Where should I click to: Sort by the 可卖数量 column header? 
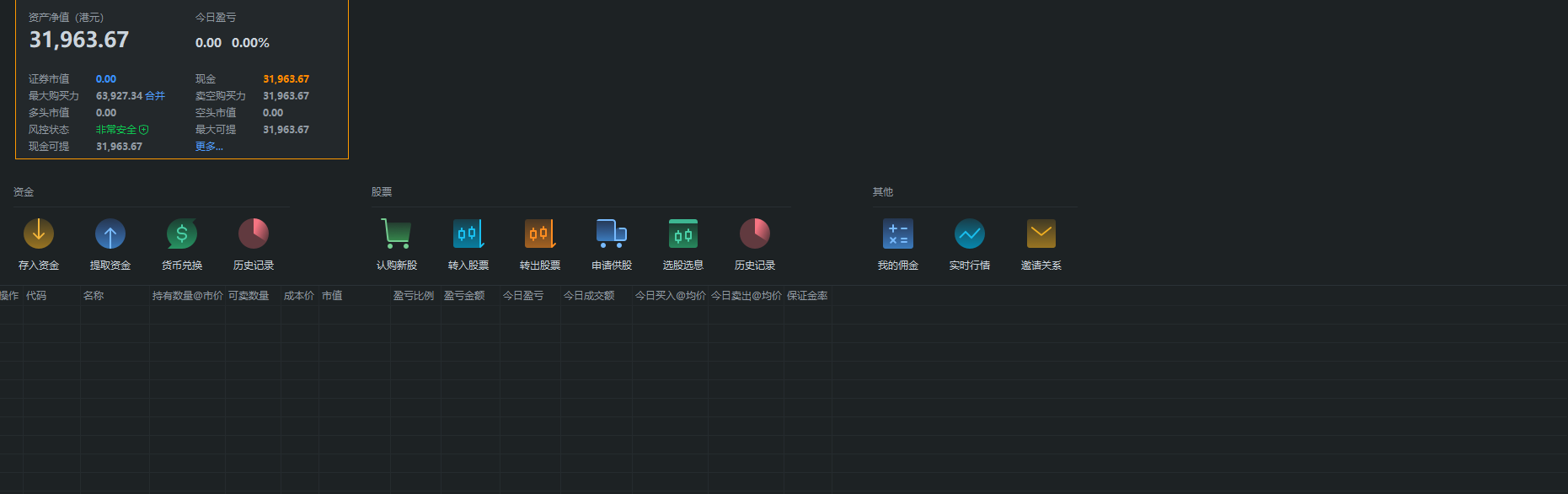pyautogui.click(x=249, y=296)
